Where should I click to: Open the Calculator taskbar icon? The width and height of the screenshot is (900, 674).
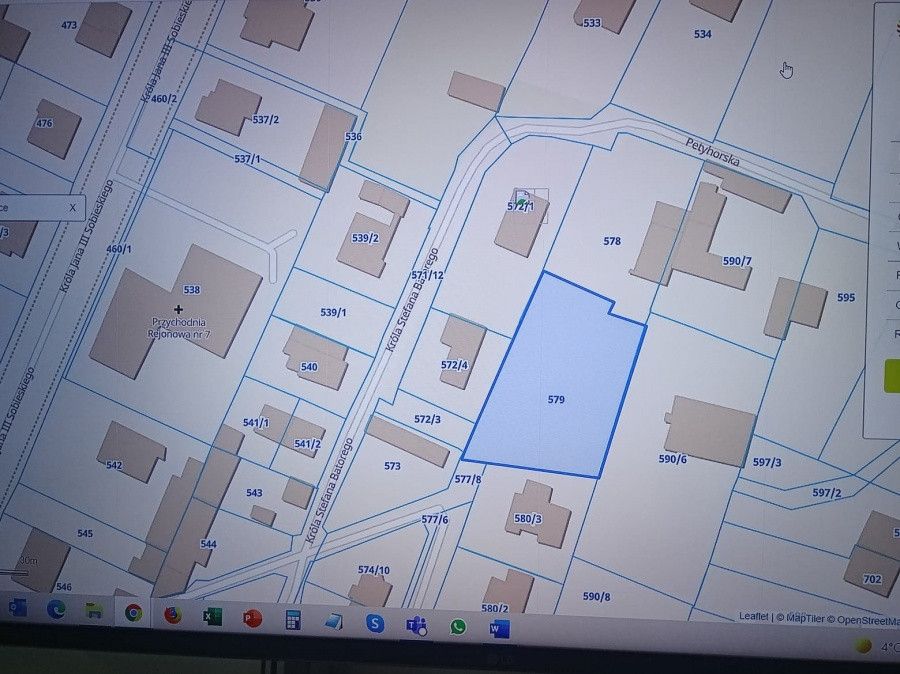[x=293, y=621]
